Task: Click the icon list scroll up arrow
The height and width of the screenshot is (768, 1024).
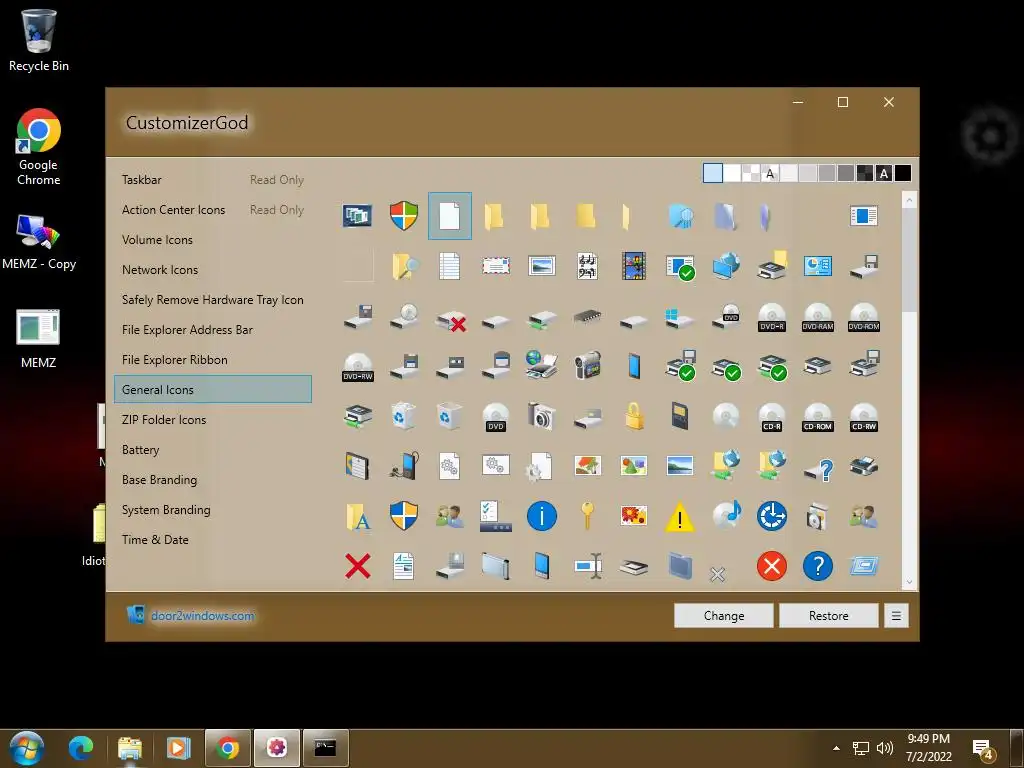Action: (909, 200)
